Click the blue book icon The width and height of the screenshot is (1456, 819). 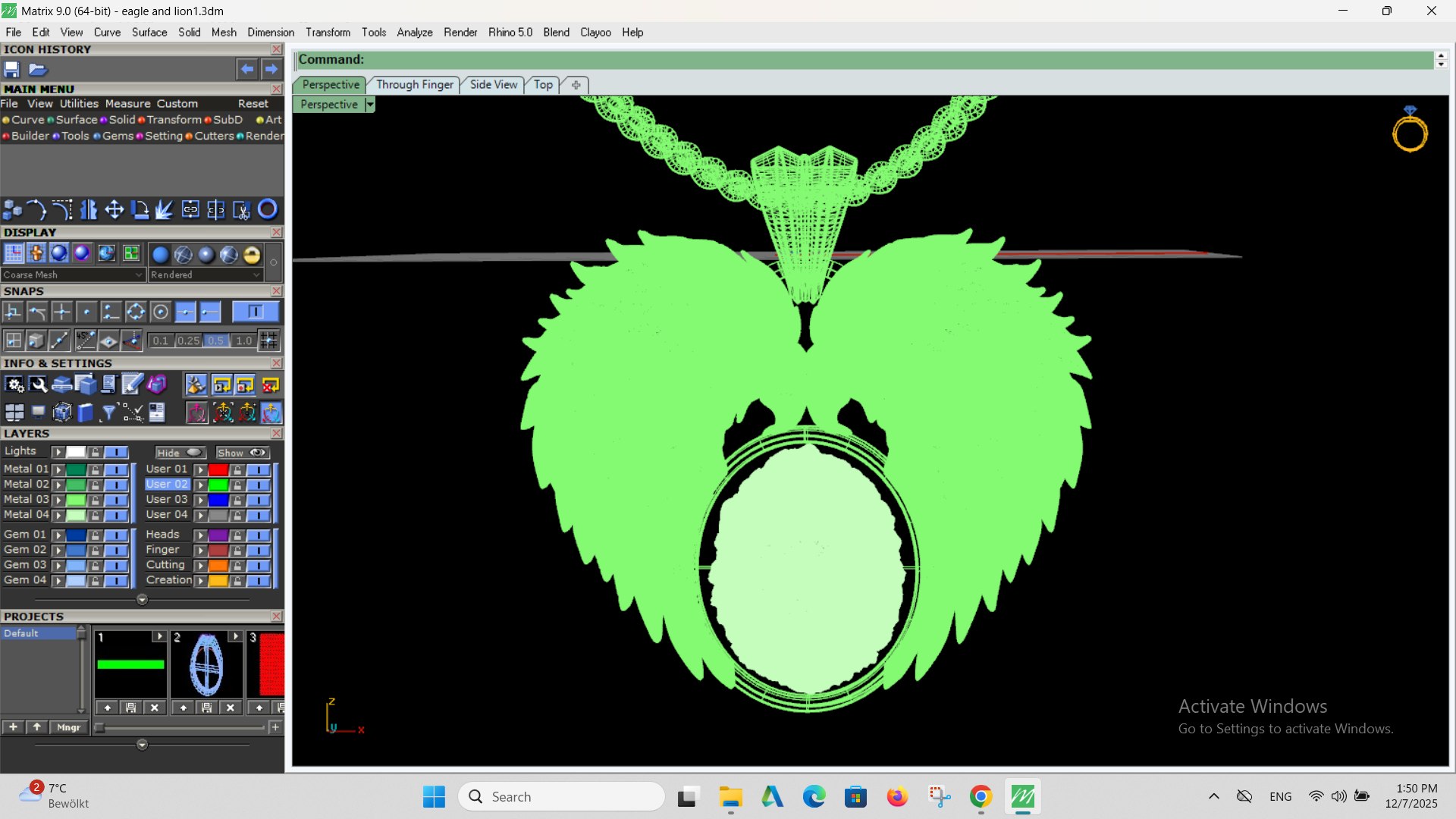tap(85, 413)
